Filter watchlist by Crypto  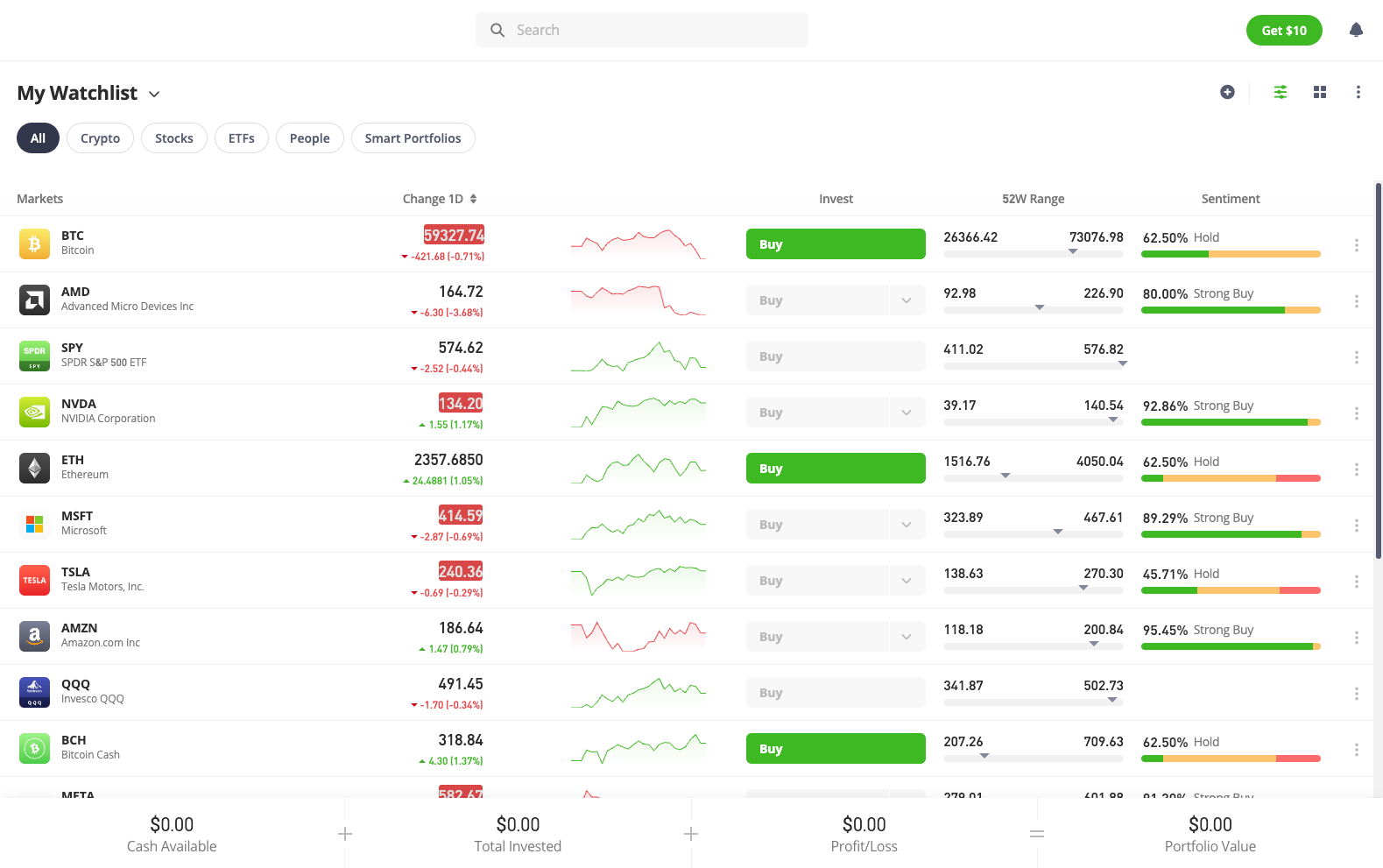tap(100, 138)
